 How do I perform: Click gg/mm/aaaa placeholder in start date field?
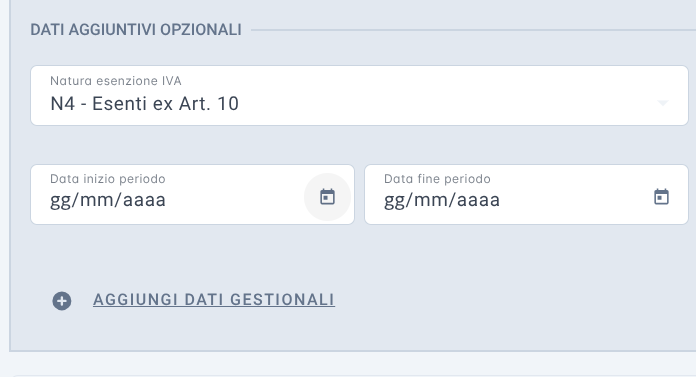pos(108,200)
